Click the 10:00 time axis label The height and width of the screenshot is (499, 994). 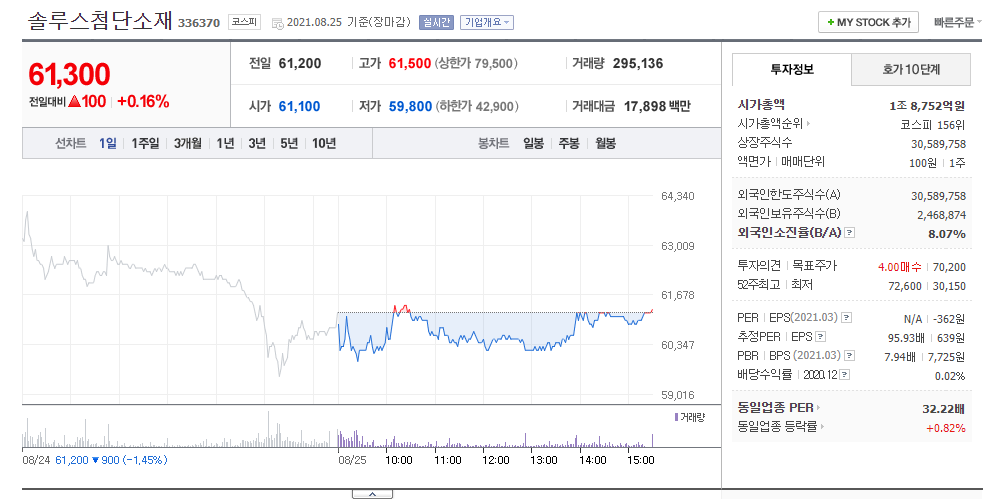point(399,460)
